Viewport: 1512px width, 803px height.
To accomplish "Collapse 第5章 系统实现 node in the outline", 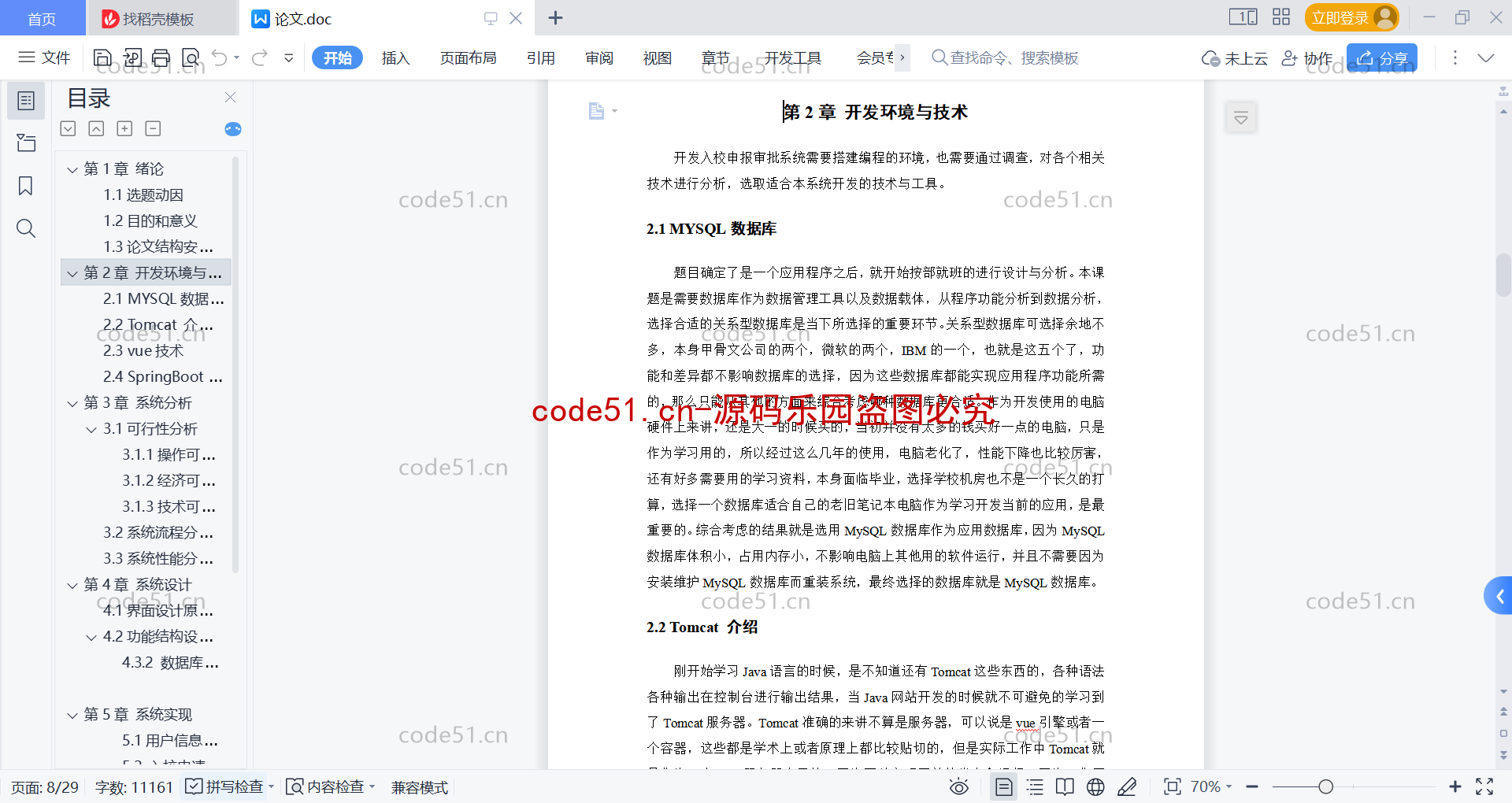I will 72,715.
